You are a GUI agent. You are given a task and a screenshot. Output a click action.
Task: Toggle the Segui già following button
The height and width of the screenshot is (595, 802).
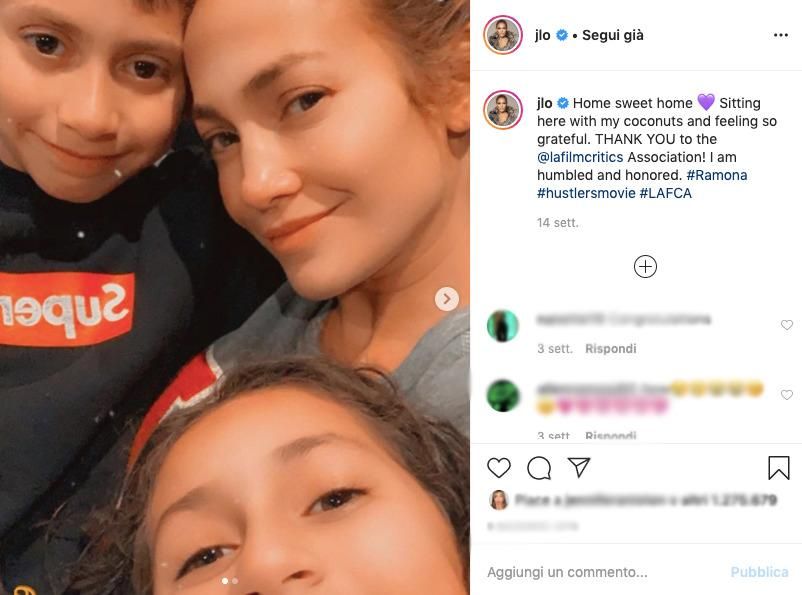pyautogui.click(x=613, y=35)
